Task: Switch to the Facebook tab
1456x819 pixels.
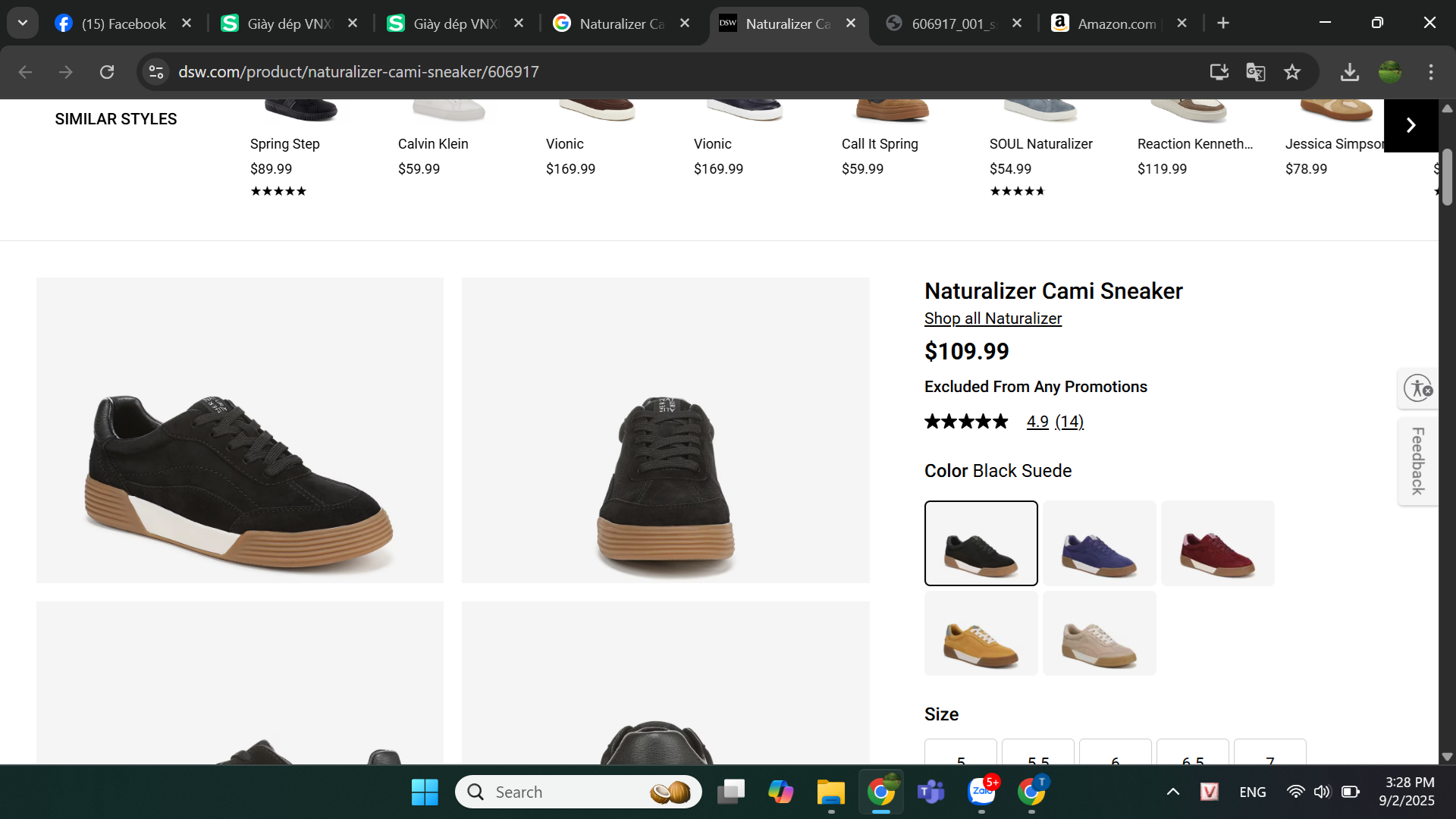Action: tap(123, 24)
